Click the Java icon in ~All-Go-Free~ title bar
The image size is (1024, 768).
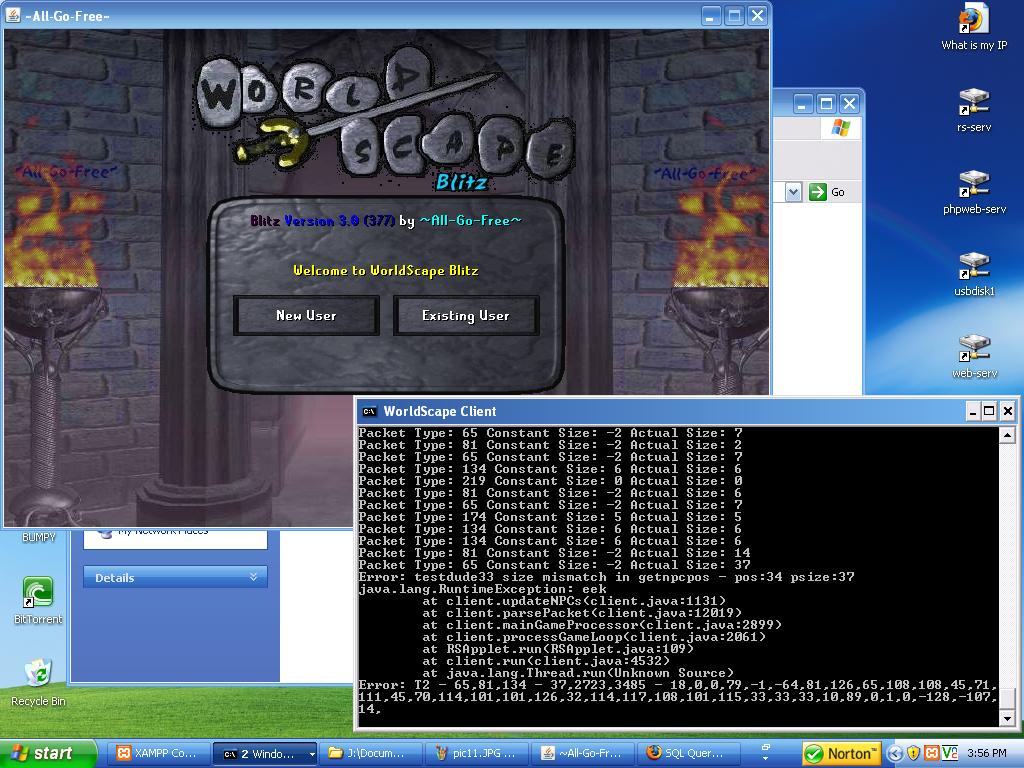(x=13, y=15)
